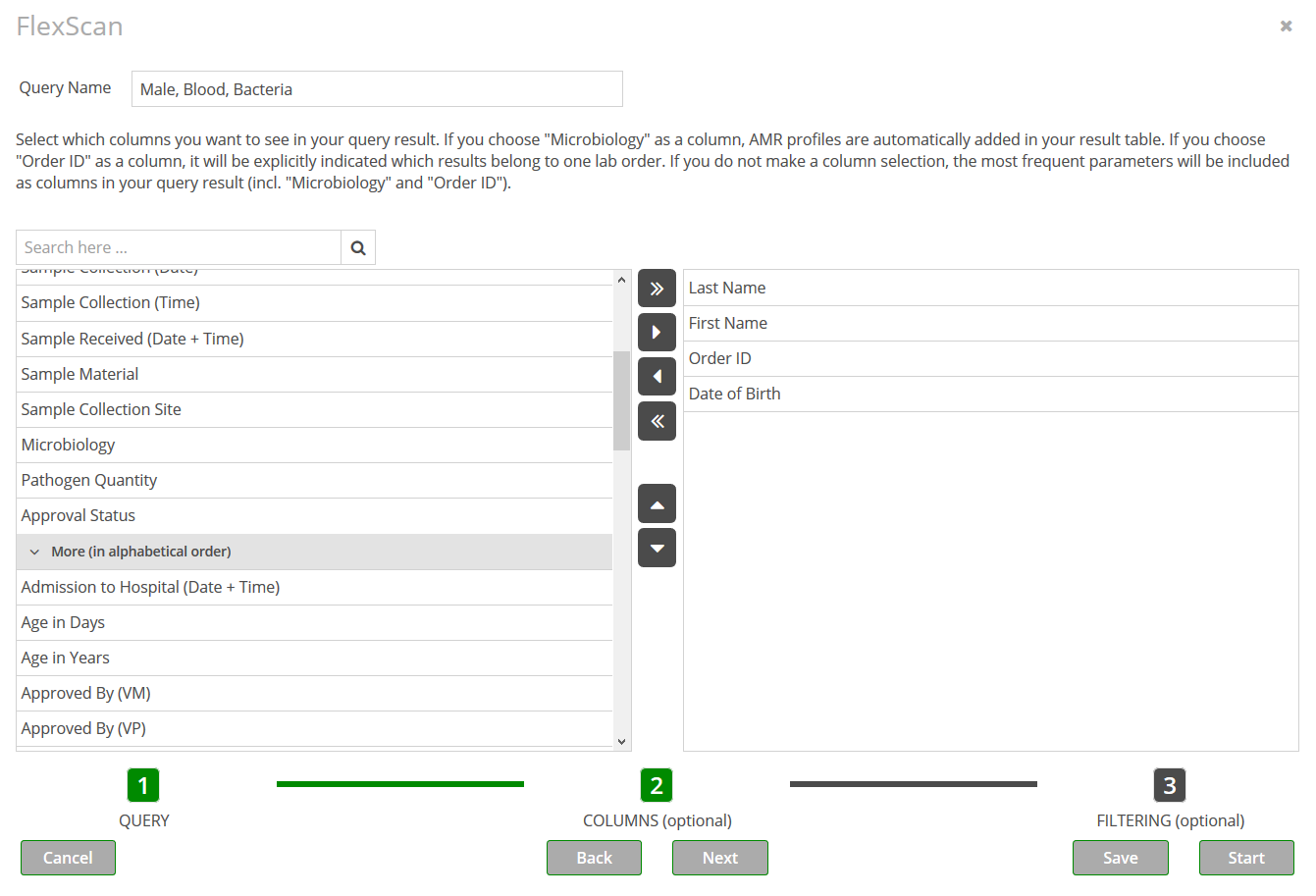Select the Age in Days row

click(x=314, y=623)
